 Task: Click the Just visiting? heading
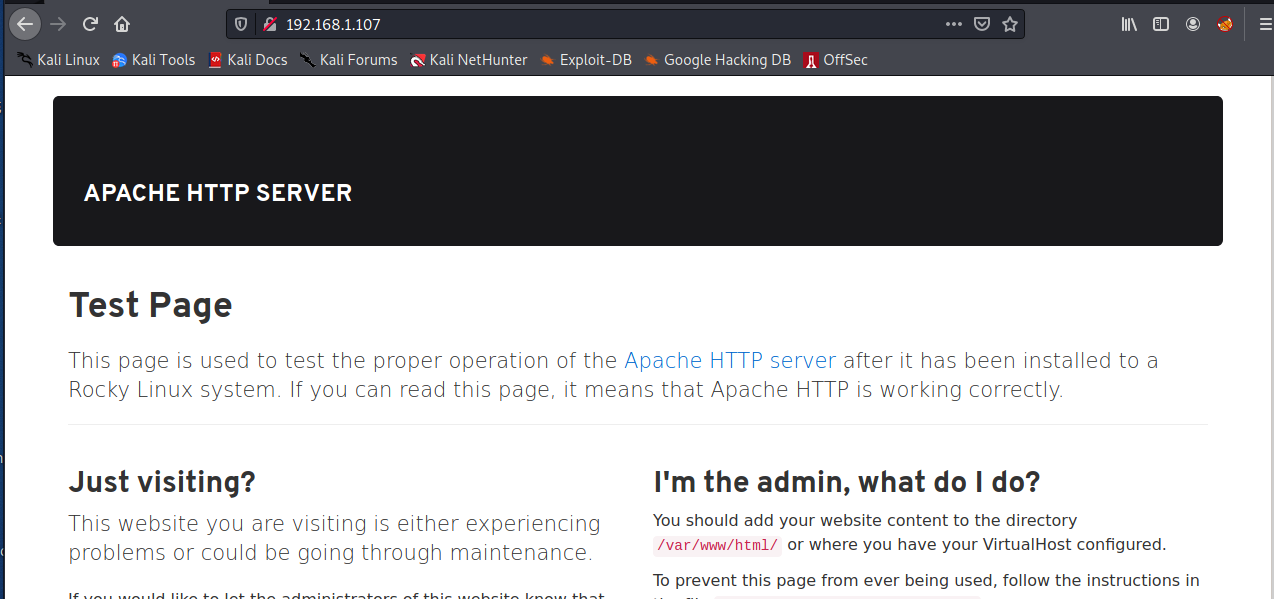coord(162,483)
